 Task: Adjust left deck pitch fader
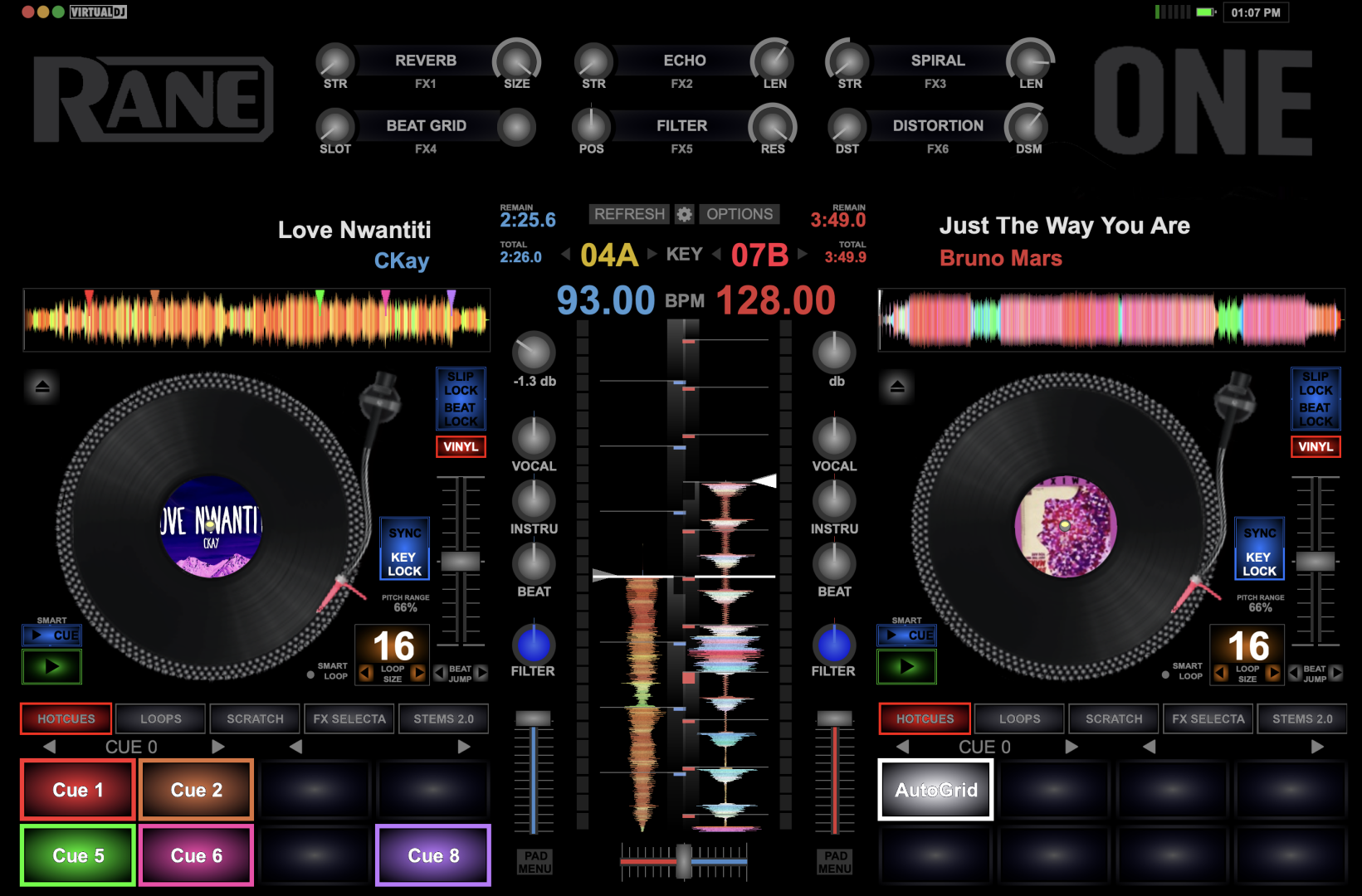pos(461,562)
